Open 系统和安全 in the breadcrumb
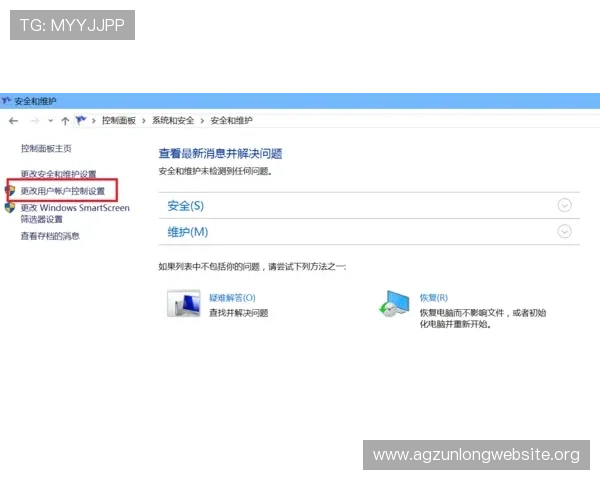600x480 pixels. tap(173, 121)
